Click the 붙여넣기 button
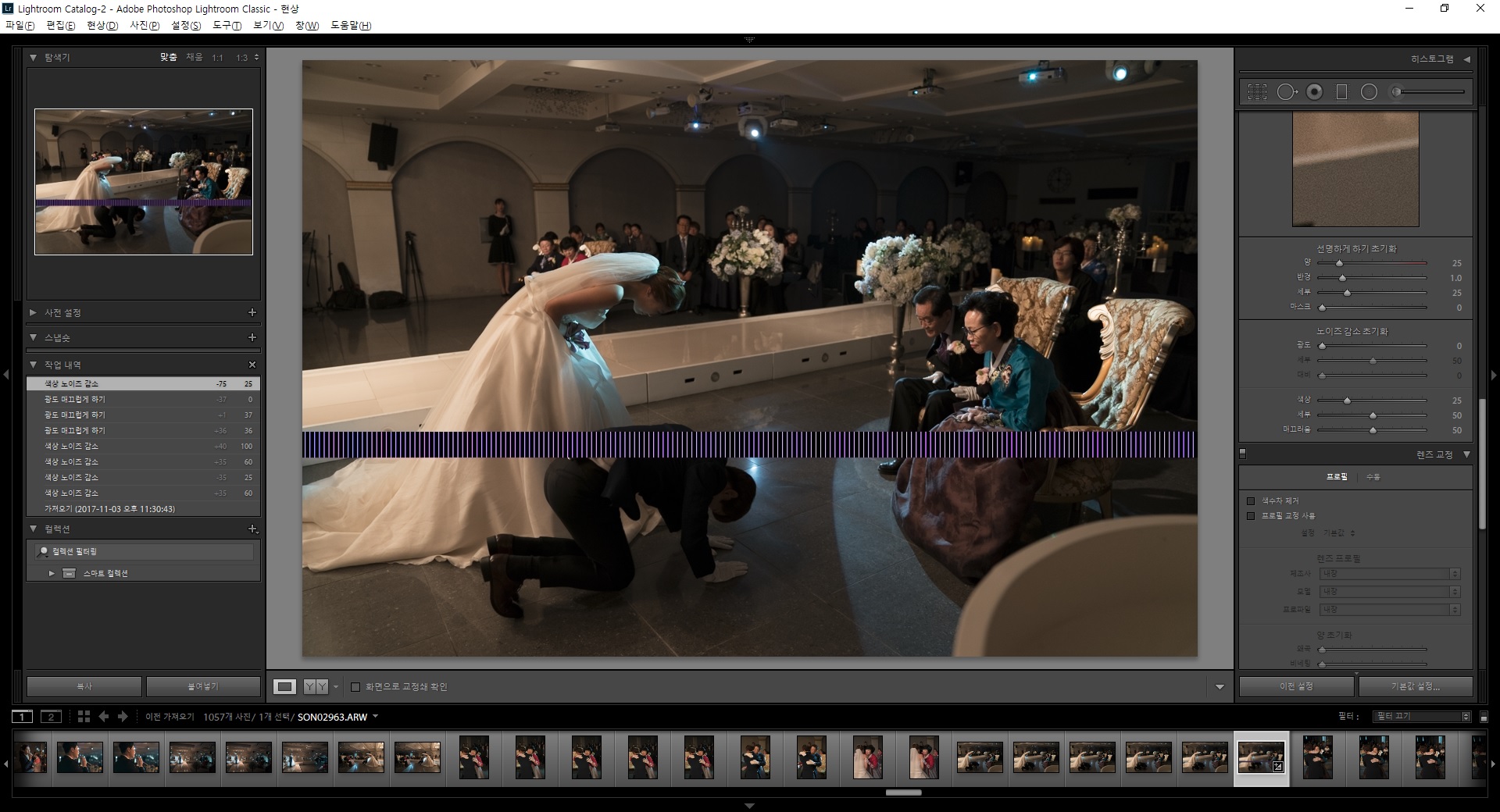 [x=202, y=686]
